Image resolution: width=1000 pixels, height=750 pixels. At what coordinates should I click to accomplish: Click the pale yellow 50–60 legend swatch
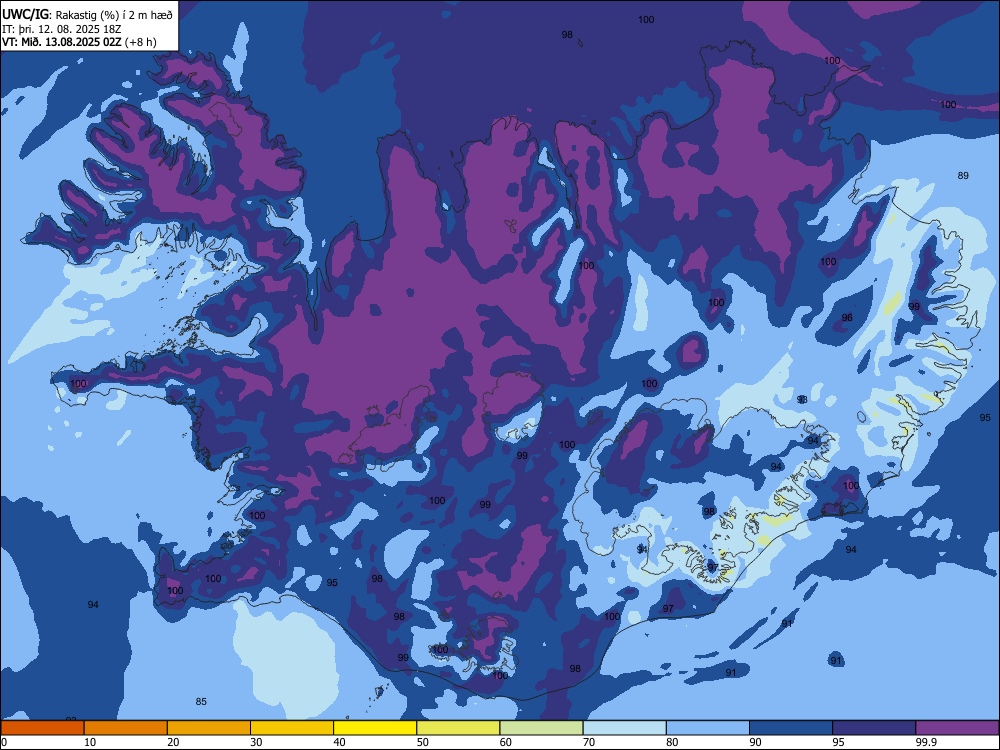tap(458, 728)
